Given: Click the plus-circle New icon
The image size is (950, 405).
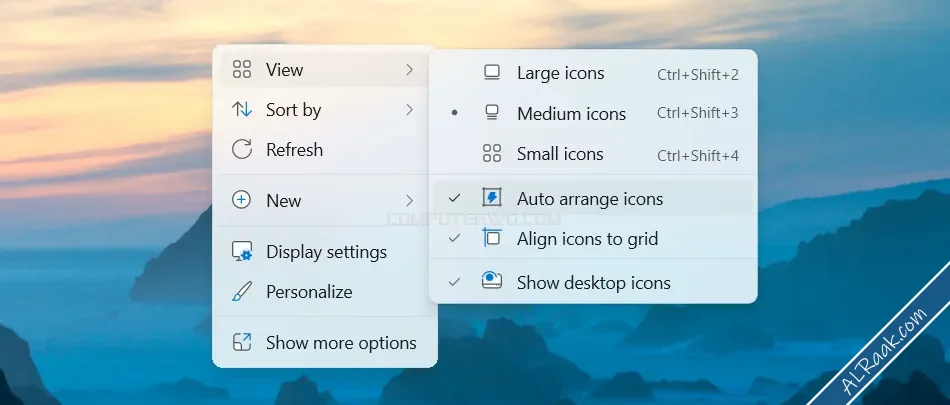Looking at the screenshot, I should [242, 200].
